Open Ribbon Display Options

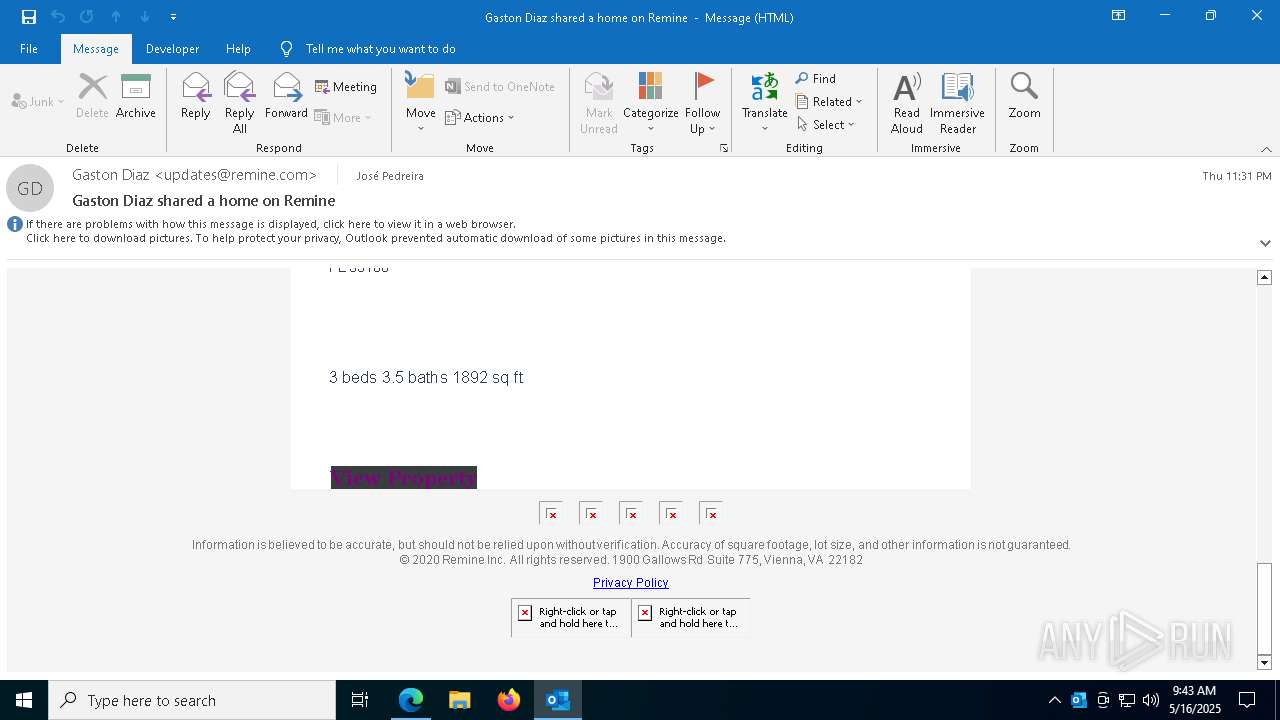pyautogui.click(x=1118, y=16)
